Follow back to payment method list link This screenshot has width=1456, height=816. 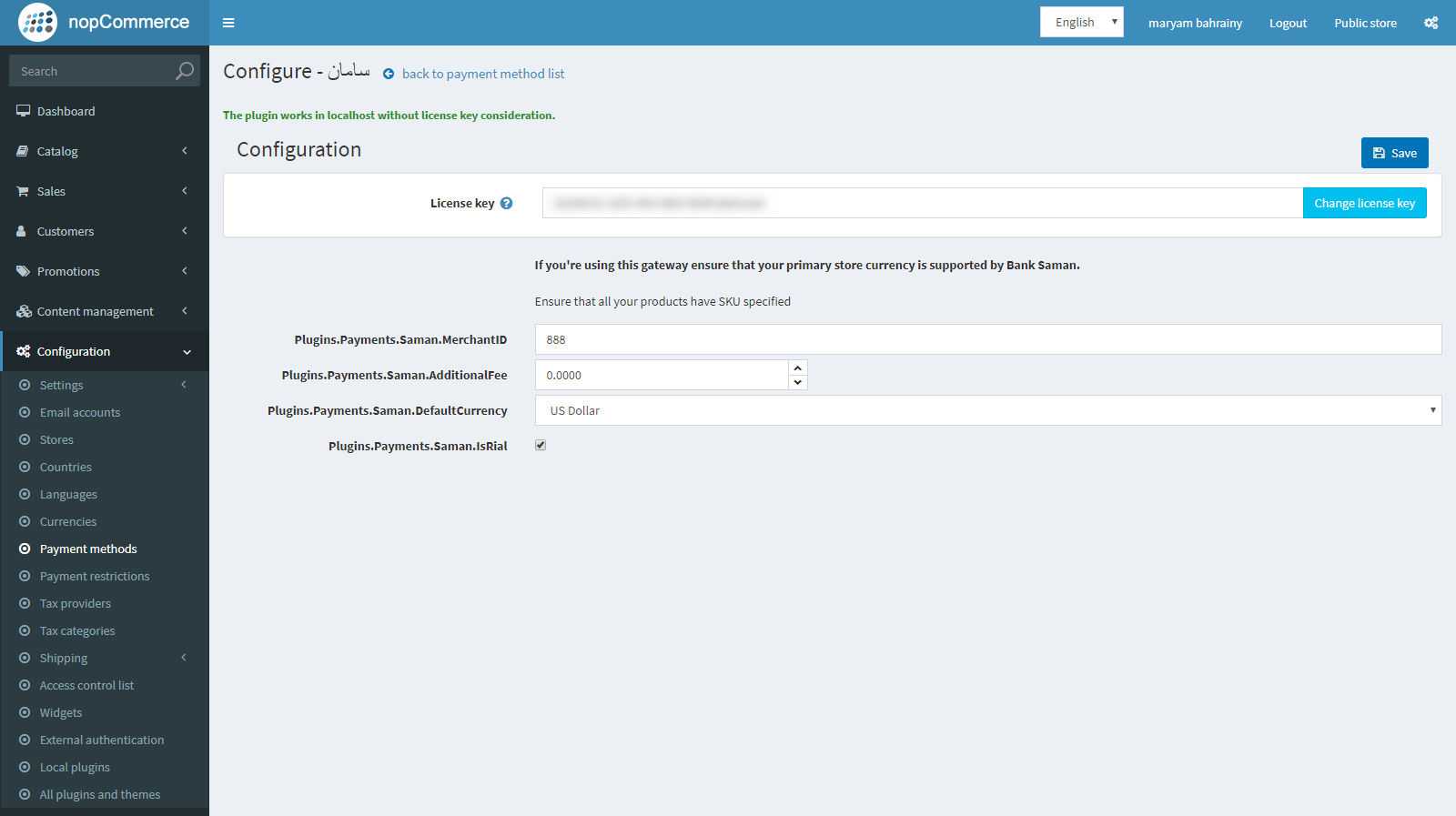click(x=483, y=74)
